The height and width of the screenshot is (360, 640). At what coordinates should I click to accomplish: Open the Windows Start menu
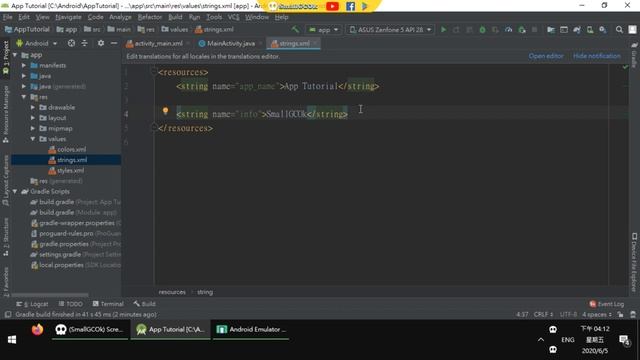[12, 340]
